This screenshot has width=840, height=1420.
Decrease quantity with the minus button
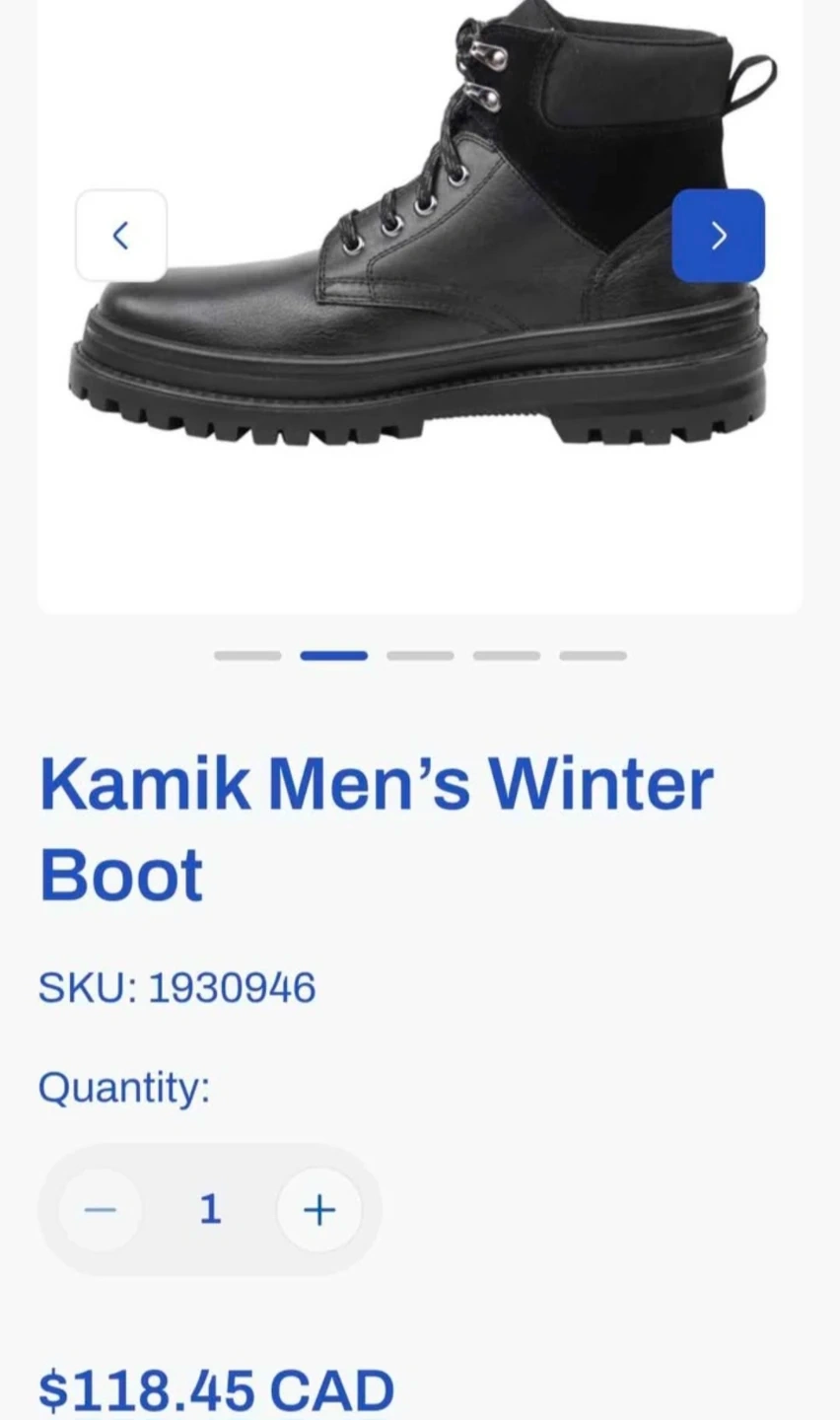(x=100, y=1209)
